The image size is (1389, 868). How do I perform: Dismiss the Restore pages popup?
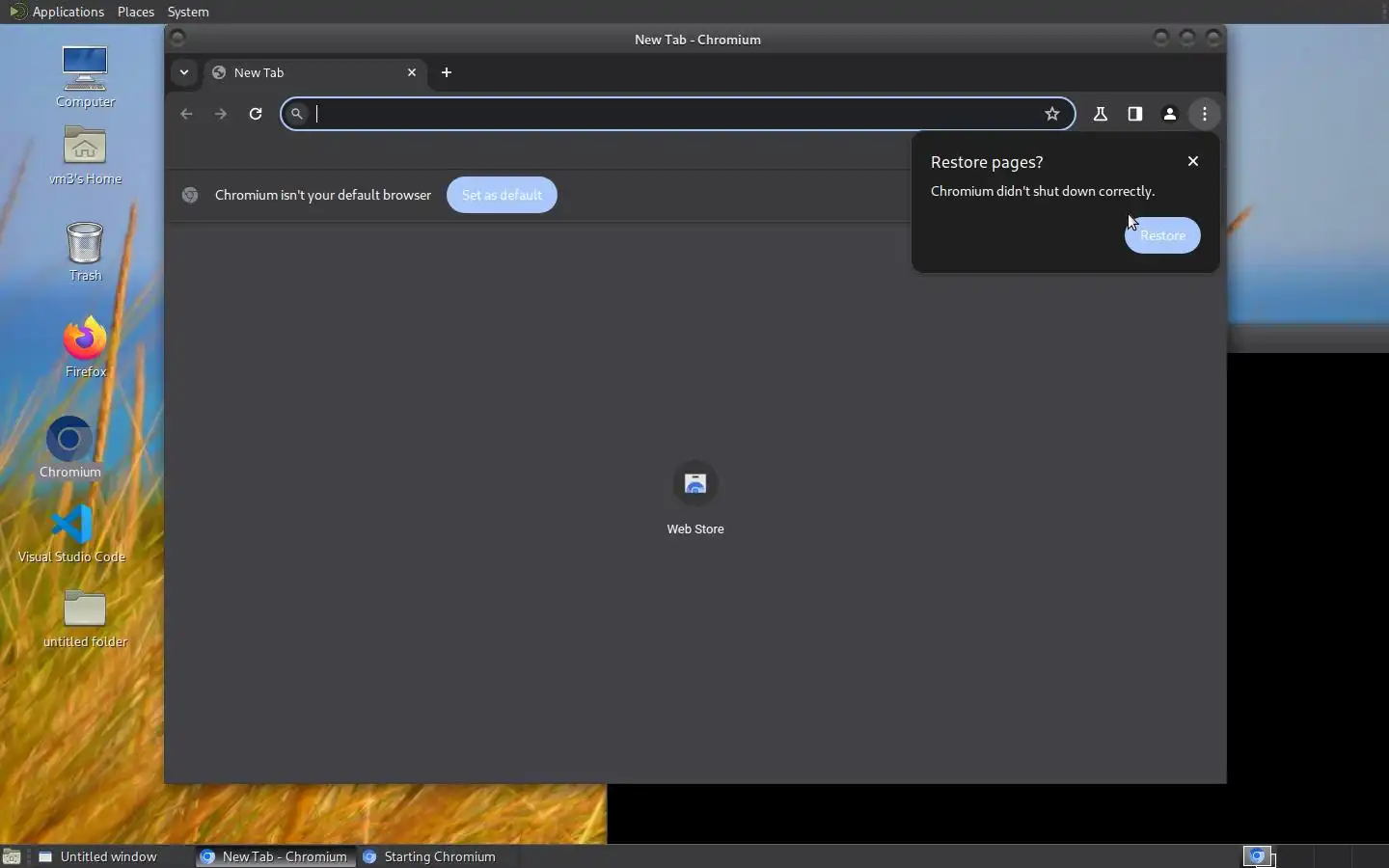(x=1193, y=161)
